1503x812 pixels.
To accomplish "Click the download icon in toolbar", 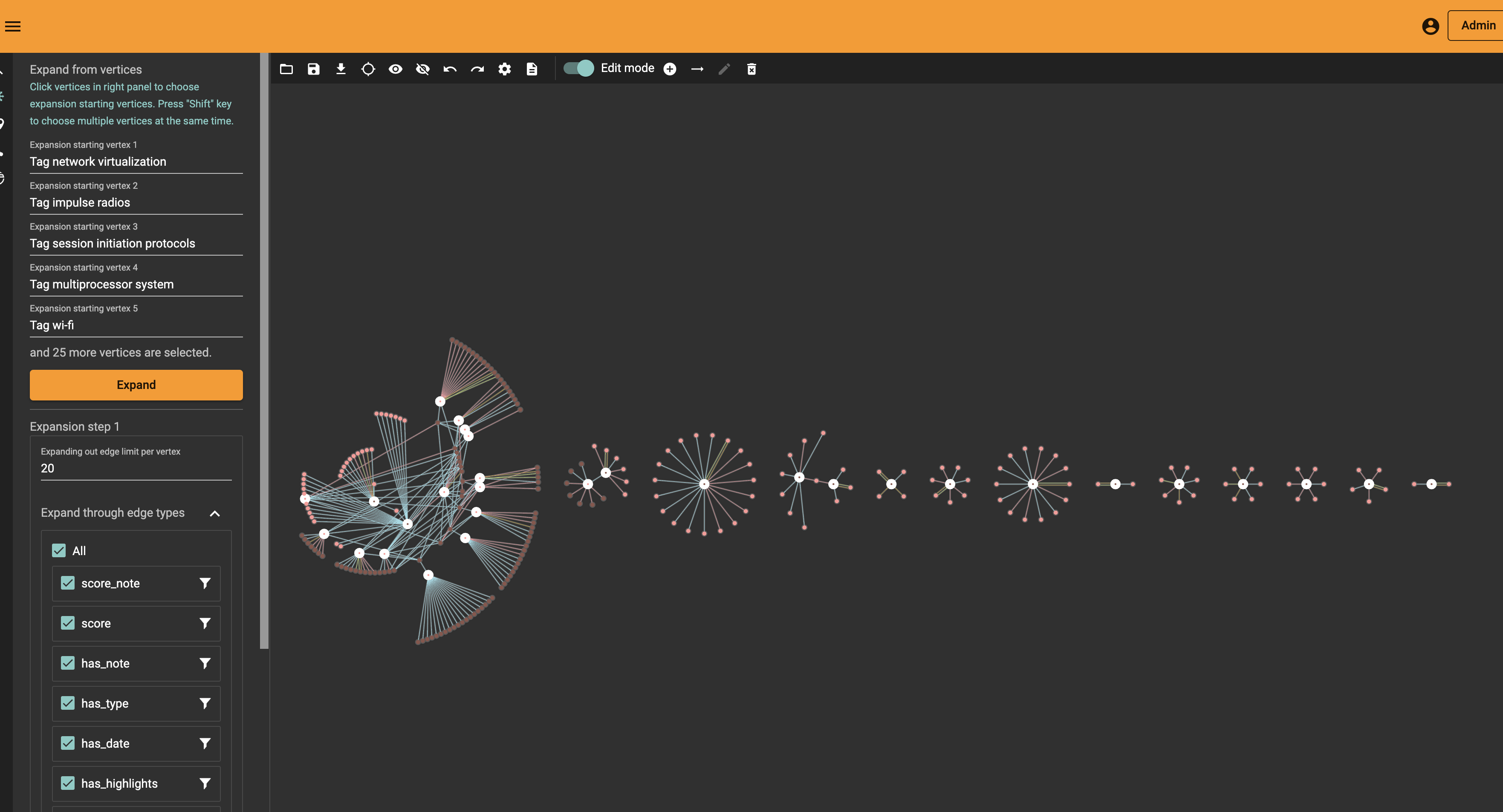I will (x=341, y=69).
